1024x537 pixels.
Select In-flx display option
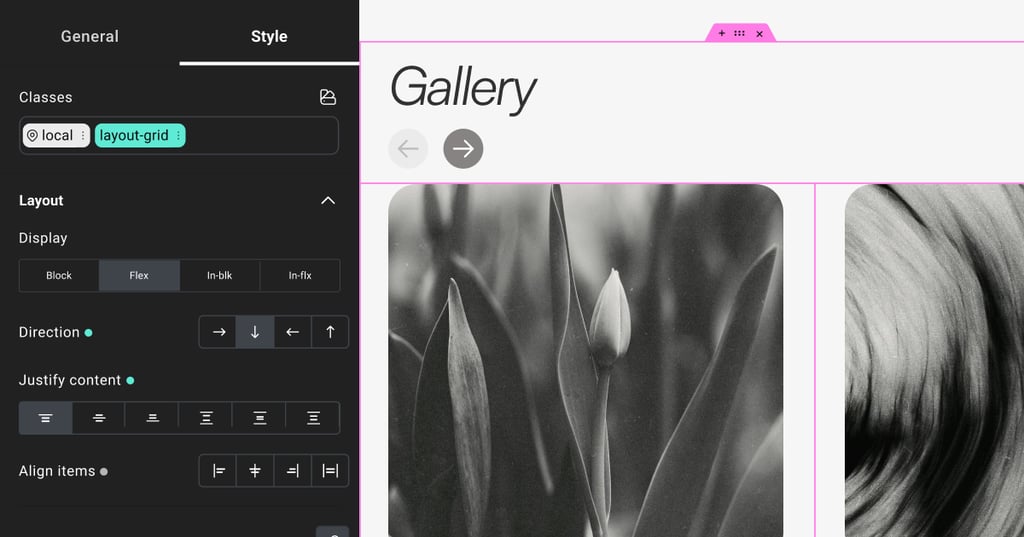pos(300,275)
